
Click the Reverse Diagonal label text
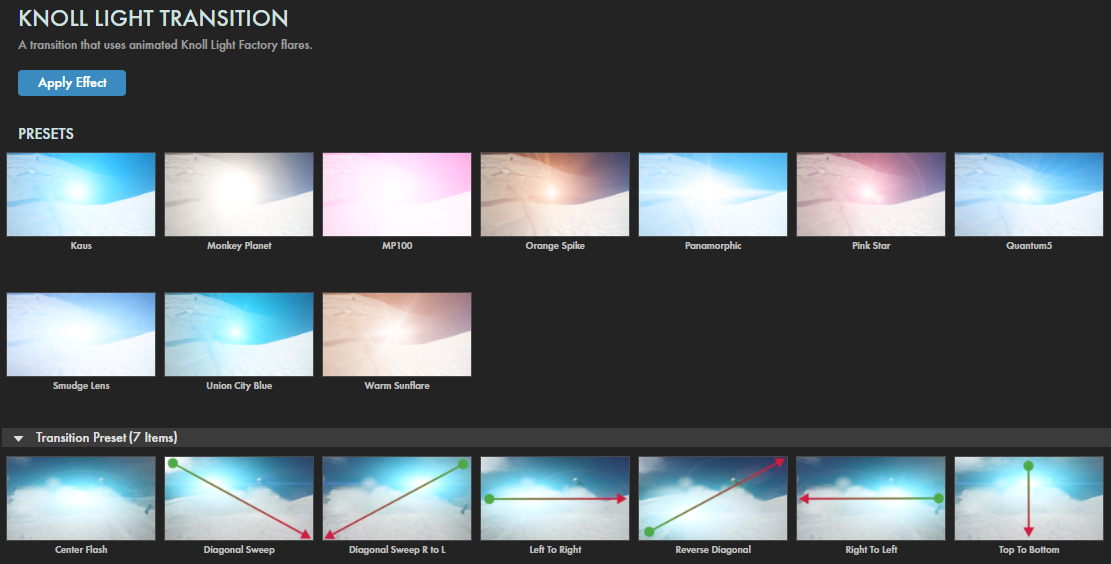(x=713, y=550)
